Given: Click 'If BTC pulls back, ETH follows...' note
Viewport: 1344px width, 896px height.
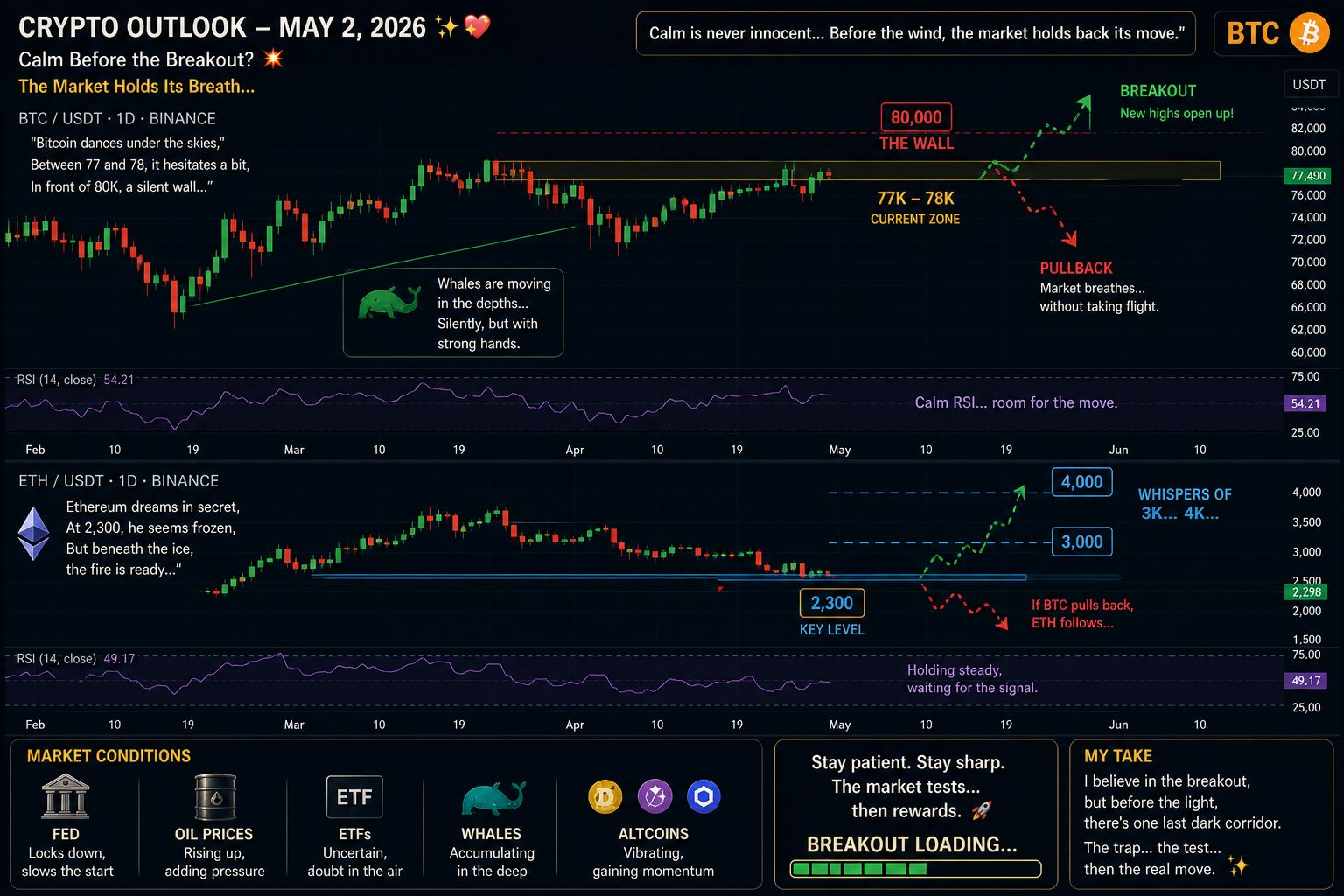Looking at the screenshot, I should (1082, 613).
